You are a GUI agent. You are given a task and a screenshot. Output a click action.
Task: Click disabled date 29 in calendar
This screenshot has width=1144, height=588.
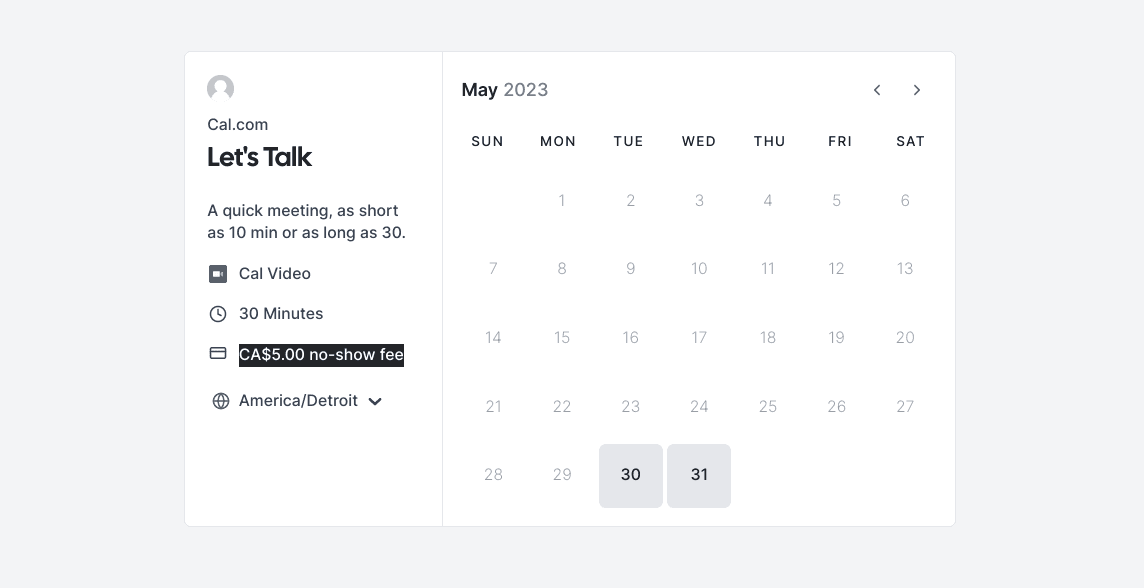(562, 475)
